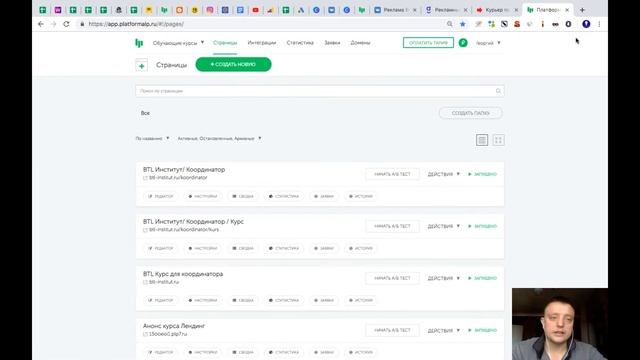Select the Все folder filter

pyautogui.click(x=145, y=113)
